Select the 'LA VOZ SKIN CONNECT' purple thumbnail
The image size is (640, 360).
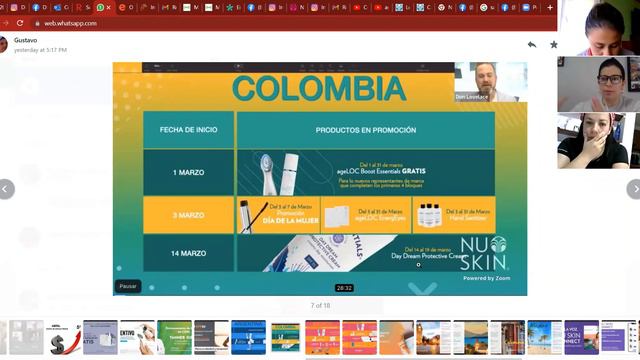(x=582, y=337)
